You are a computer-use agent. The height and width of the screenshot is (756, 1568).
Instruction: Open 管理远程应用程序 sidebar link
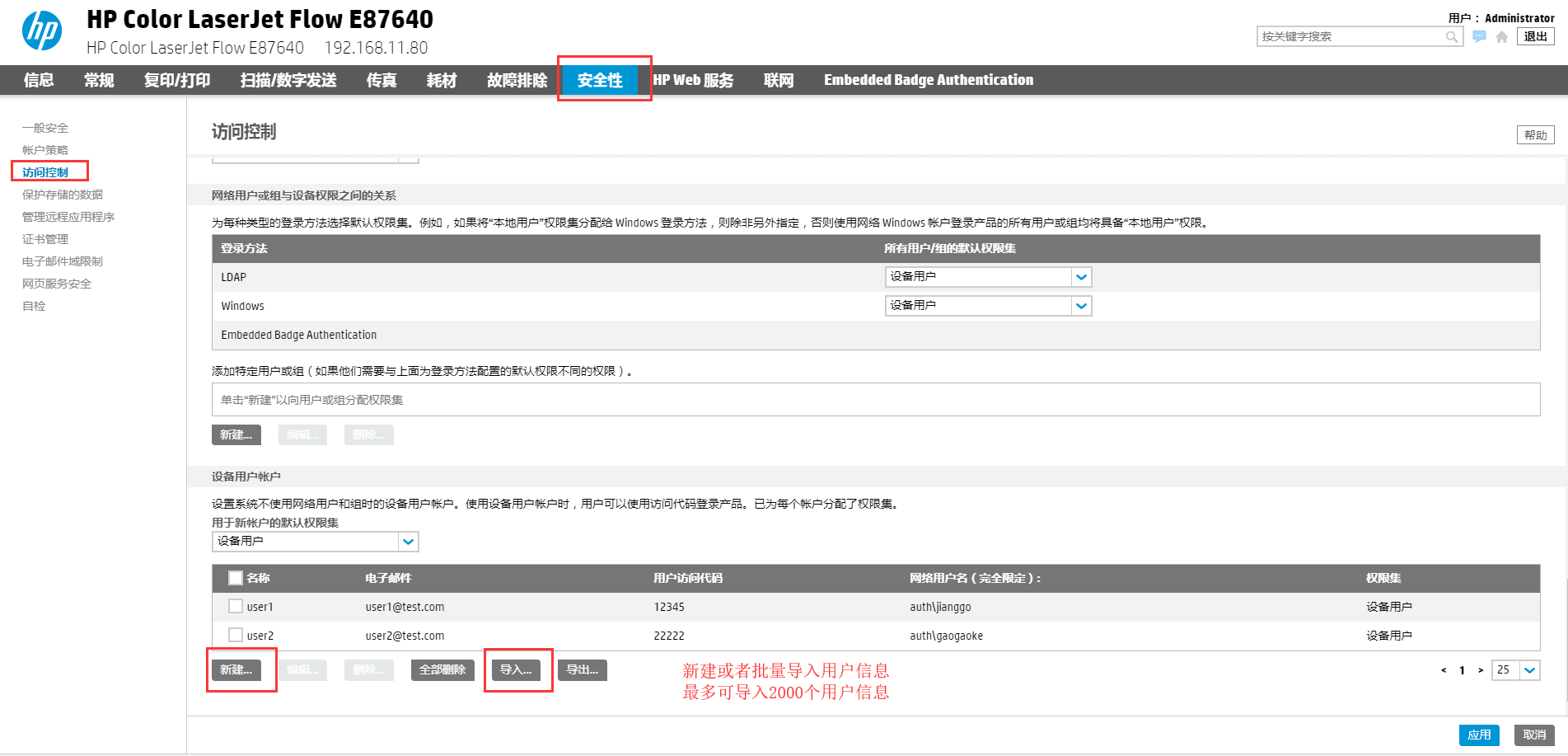click(68, 217)
